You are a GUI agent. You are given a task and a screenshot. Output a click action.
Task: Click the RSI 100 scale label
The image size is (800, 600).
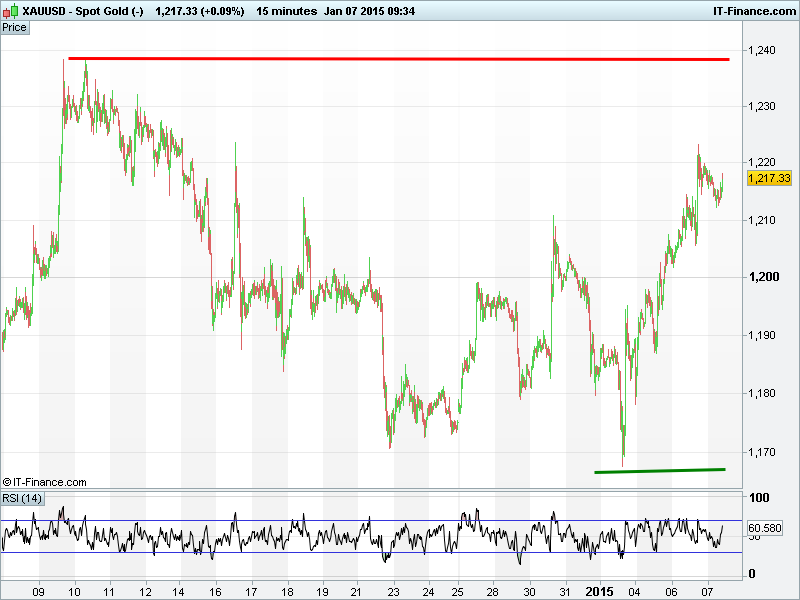(759, 498)
